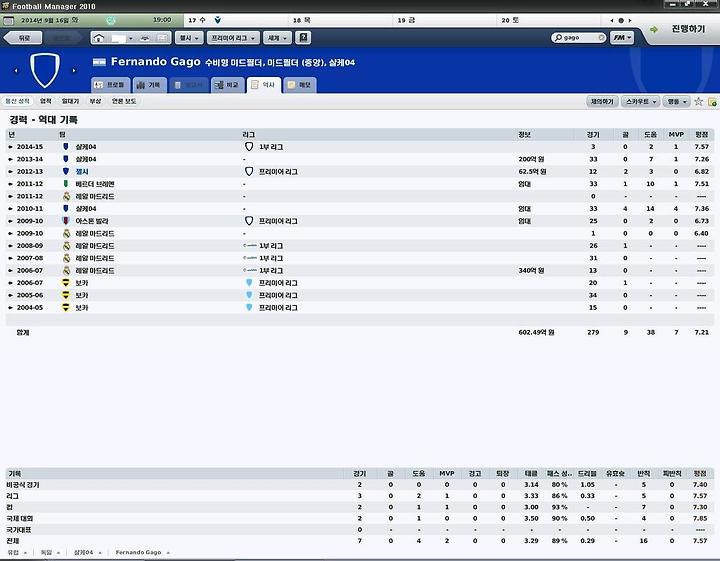Open the manual icon next to 세계

coord(303,38)
